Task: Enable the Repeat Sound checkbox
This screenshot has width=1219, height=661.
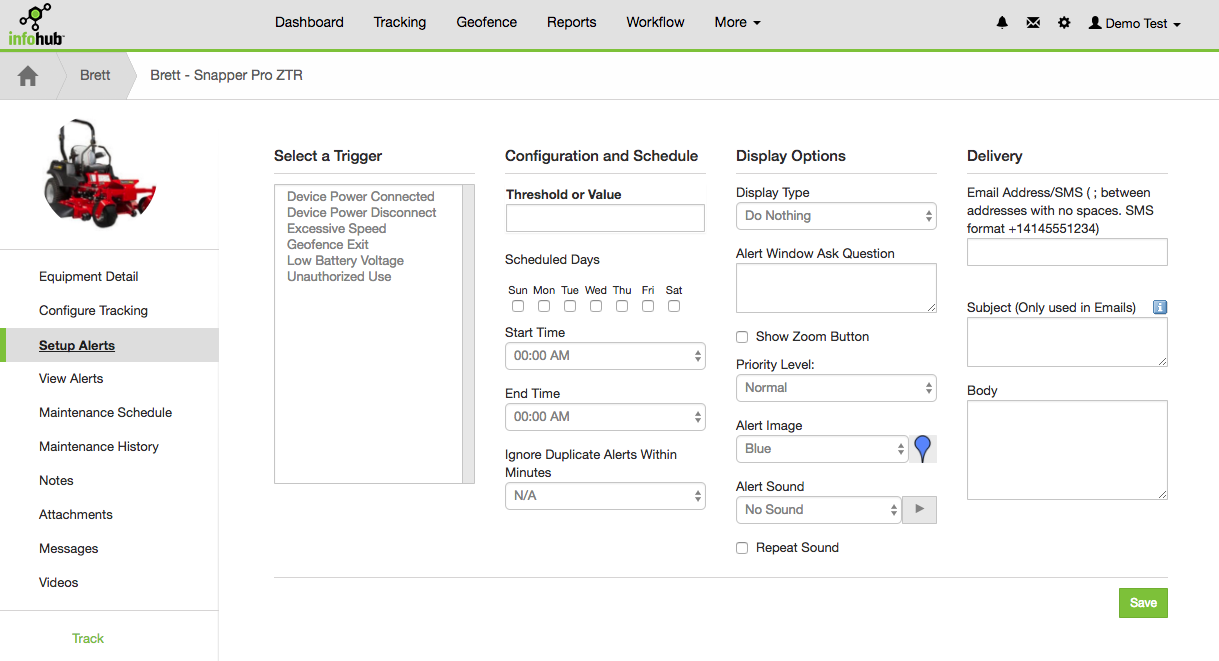Action: tap(742, 548)
